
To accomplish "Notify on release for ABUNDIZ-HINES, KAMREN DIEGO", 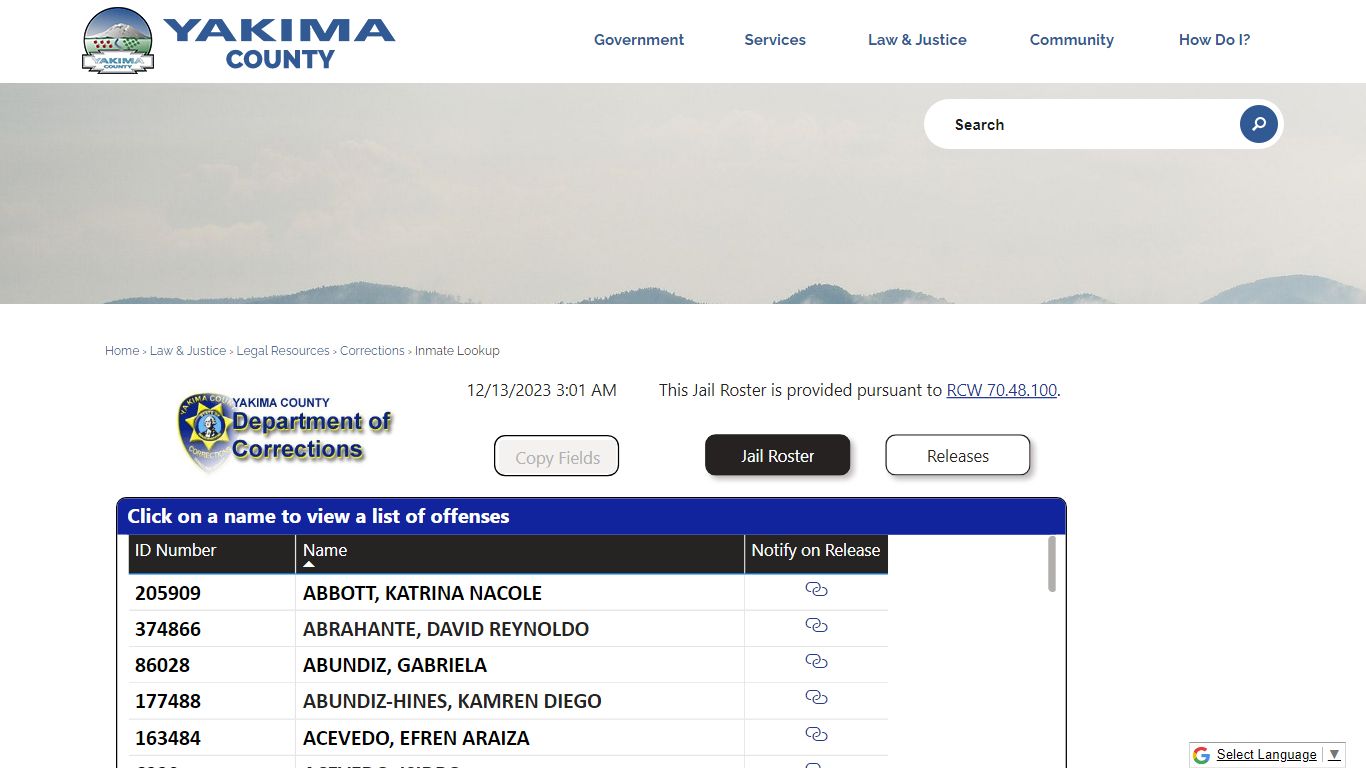I will [816, 698].
